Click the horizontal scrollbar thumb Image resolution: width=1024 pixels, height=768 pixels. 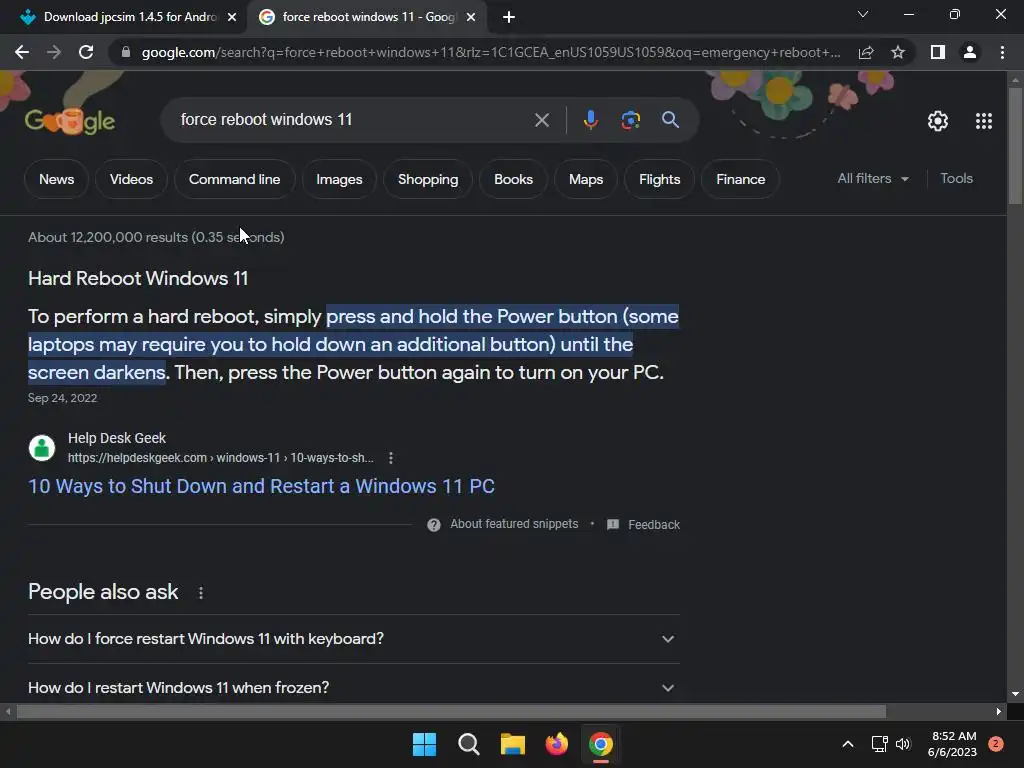[451, 711]
